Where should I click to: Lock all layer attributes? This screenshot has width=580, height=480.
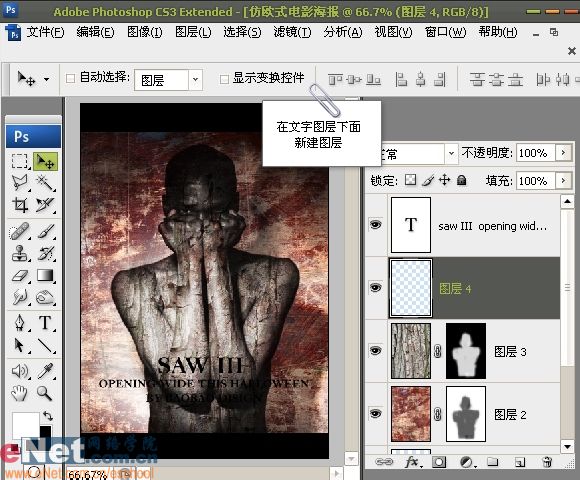tap(461, 180)
